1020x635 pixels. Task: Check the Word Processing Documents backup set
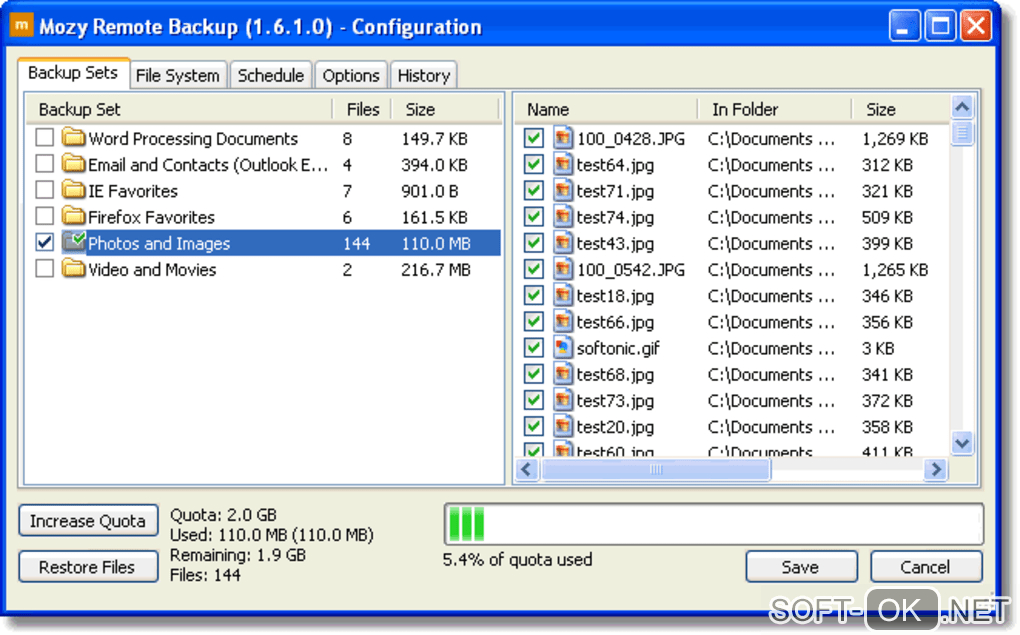click(44, 137)
